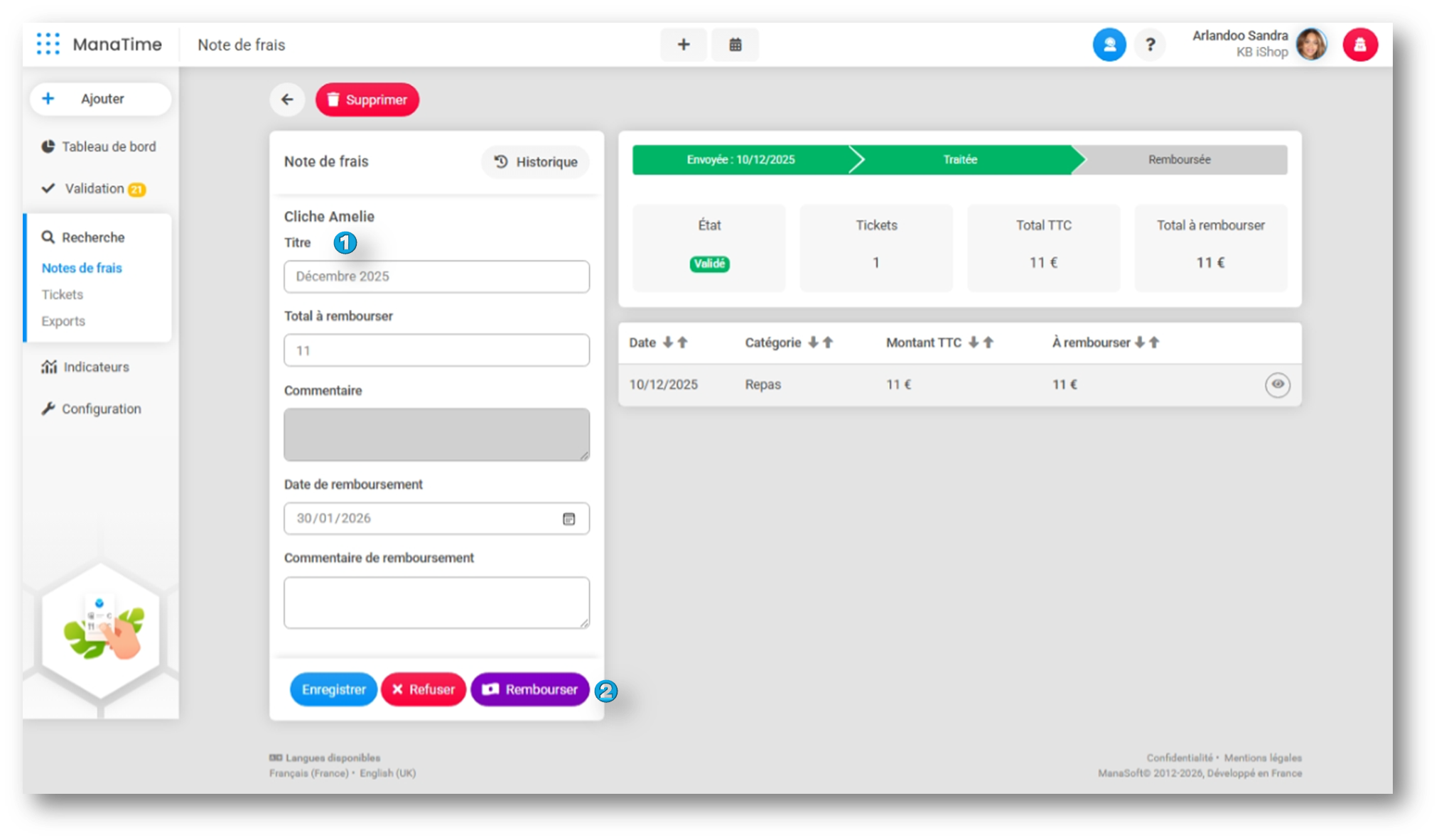Click the purple Rembourser button
Screen dimensions: 1439x840
click(530, 689)
